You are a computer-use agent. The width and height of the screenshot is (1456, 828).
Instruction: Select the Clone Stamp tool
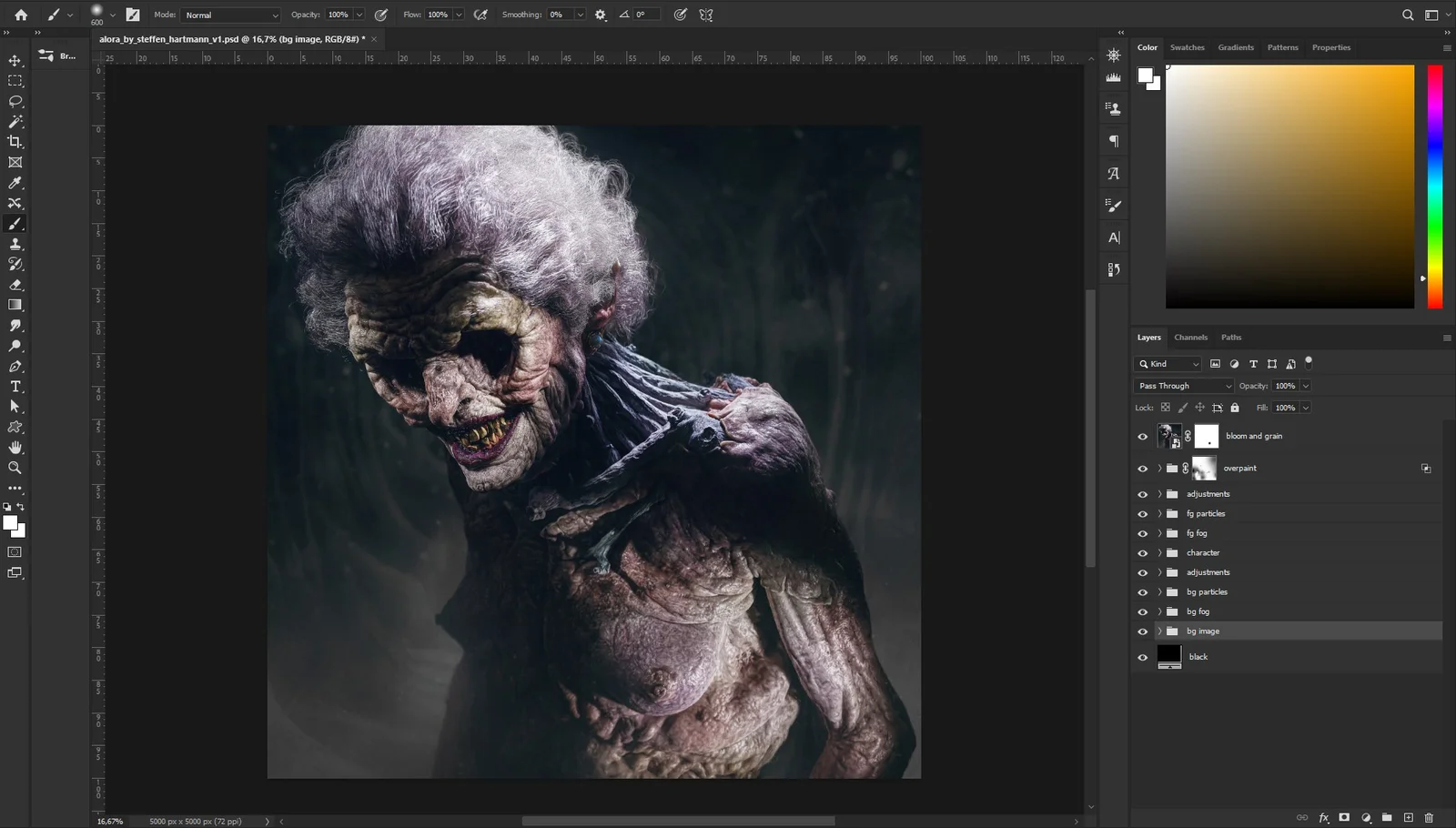pos(15,244)
